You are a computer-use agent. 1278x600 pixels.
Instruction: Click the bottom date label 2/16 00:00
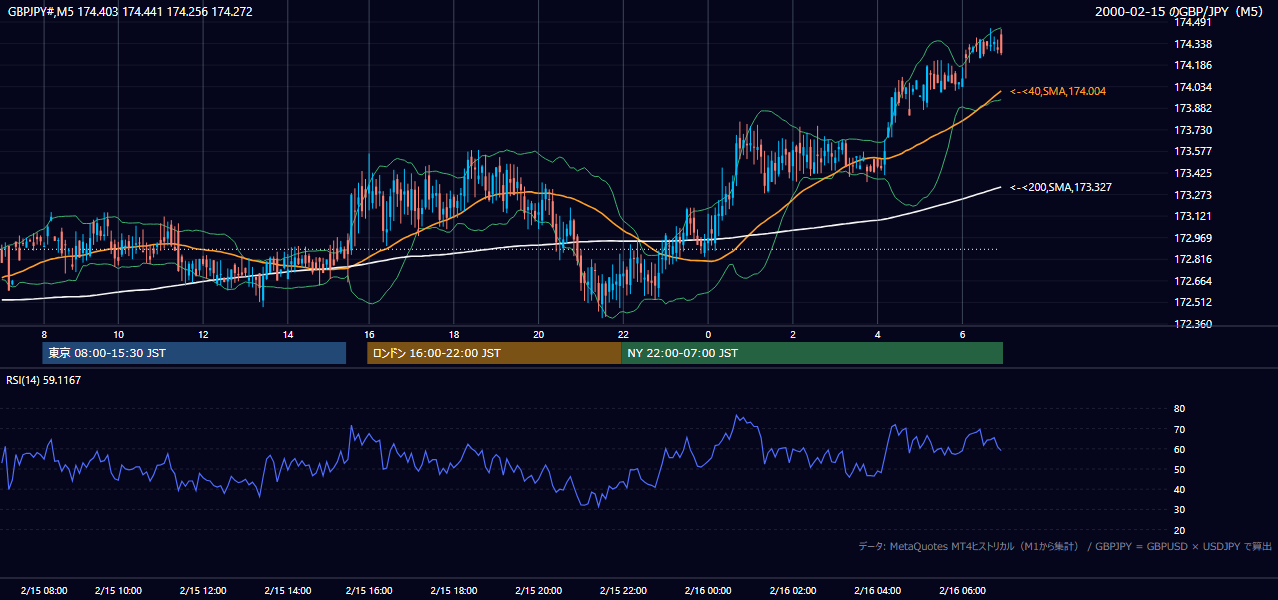click(x=708, y=591)
